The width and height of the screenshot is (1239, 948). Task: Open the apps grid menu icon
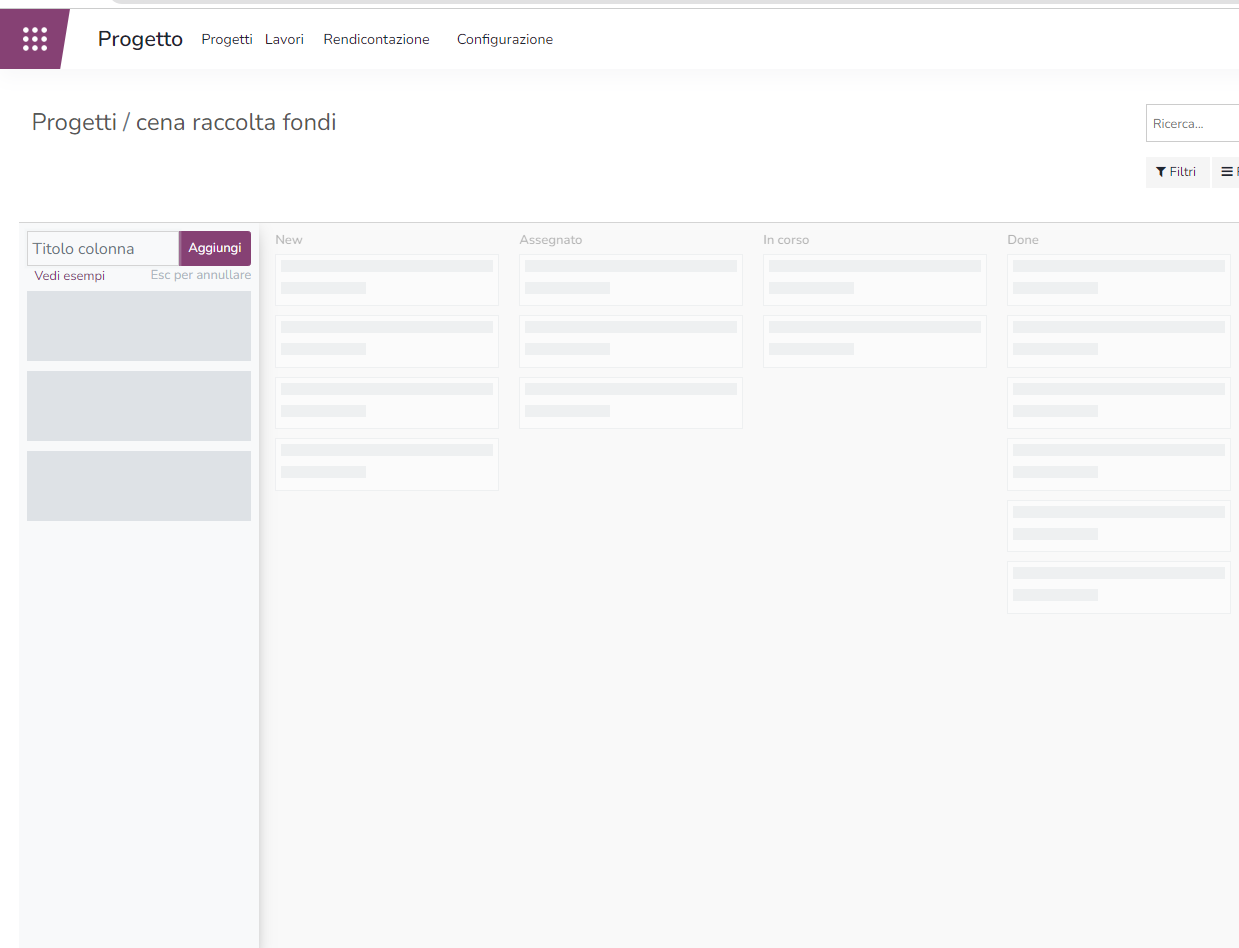(x=35, y=39)
